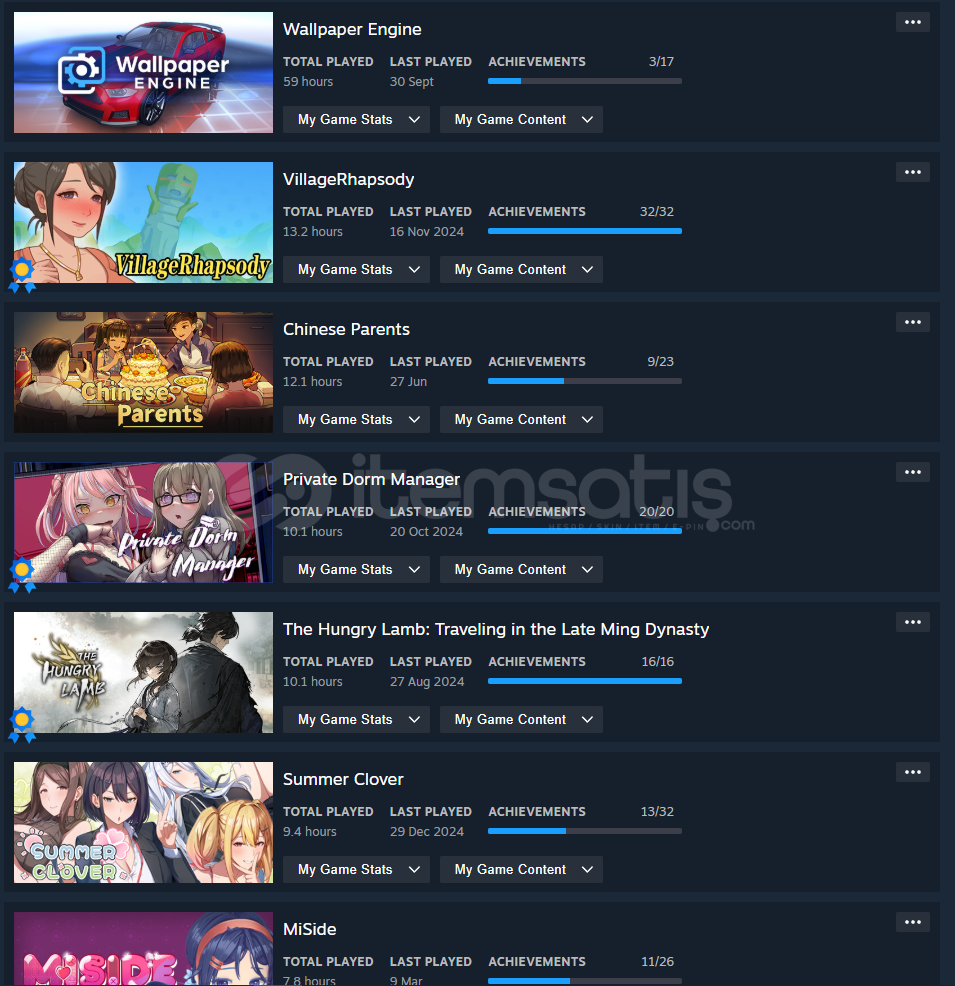Image resolution: width=955 pixels, height=986 pixels.
Task: Click the MiSide game banner image
Action: 143,949
